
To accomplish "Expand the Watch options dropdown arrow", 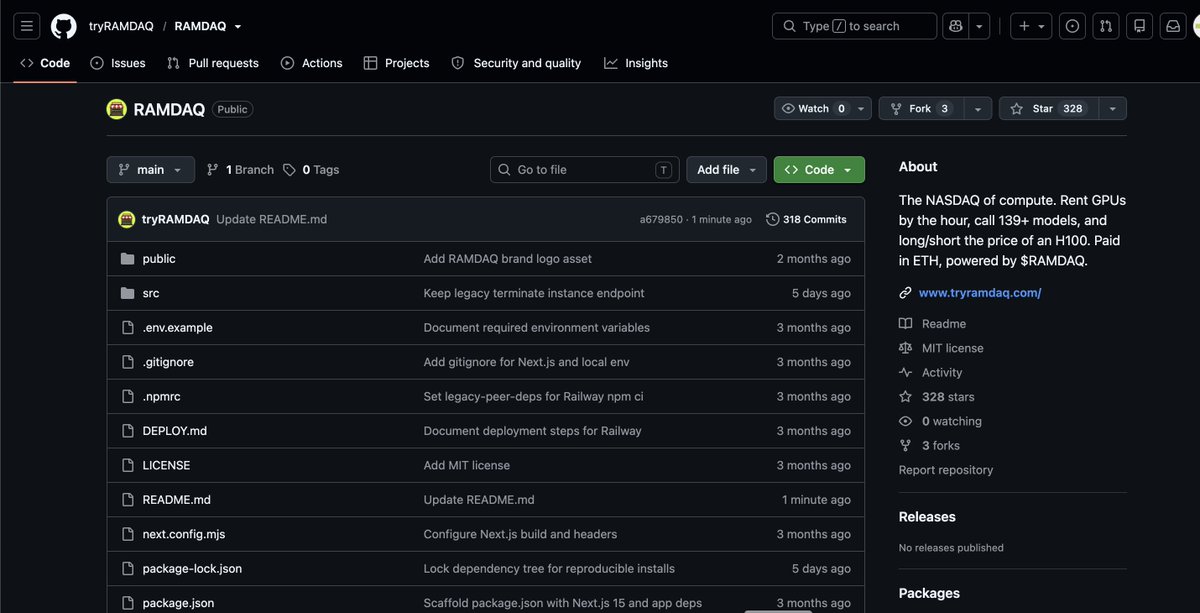I will pyautogui.click(x=861, y=108).
